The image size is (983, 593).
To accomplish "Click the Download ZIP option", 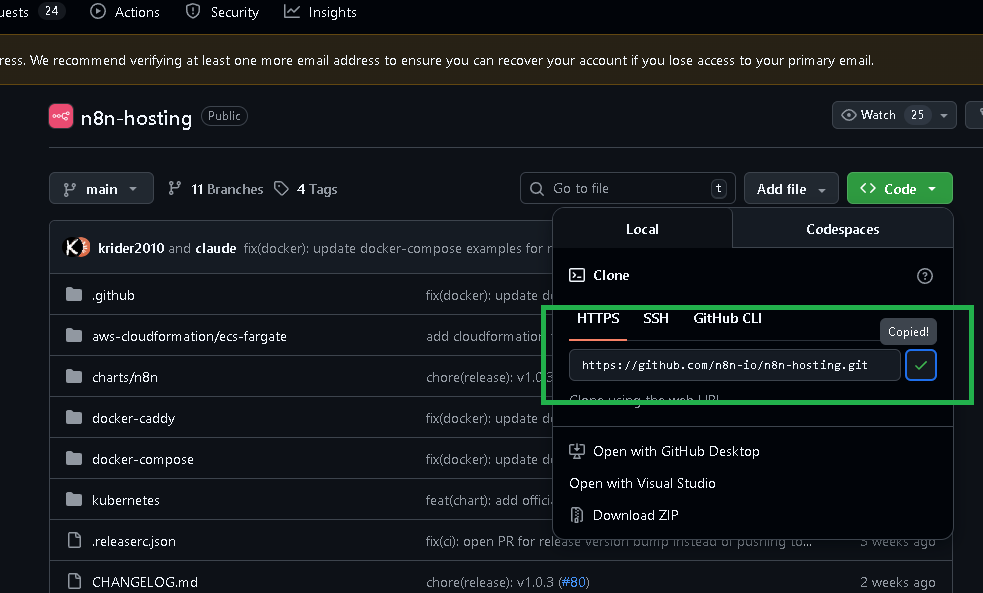I will pos(636,515).
